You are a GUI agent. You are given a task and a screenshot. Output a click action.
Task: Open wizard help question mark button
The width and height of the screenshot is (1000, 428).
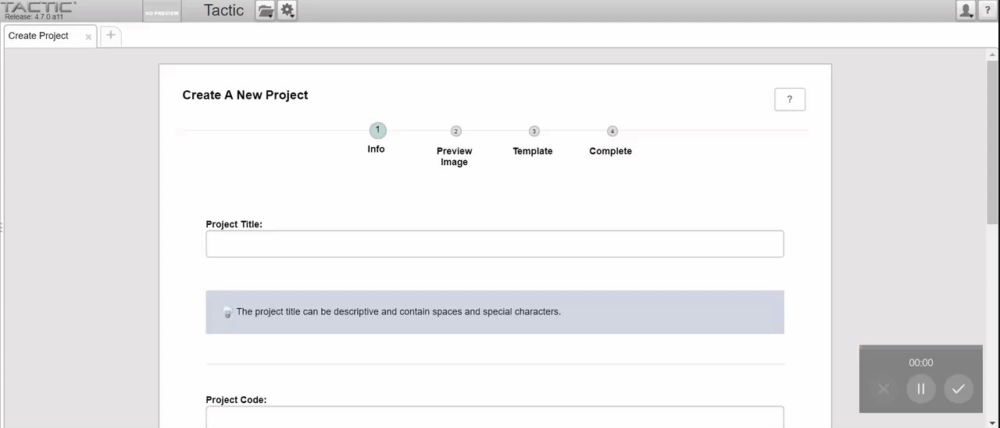click(790, 100)
